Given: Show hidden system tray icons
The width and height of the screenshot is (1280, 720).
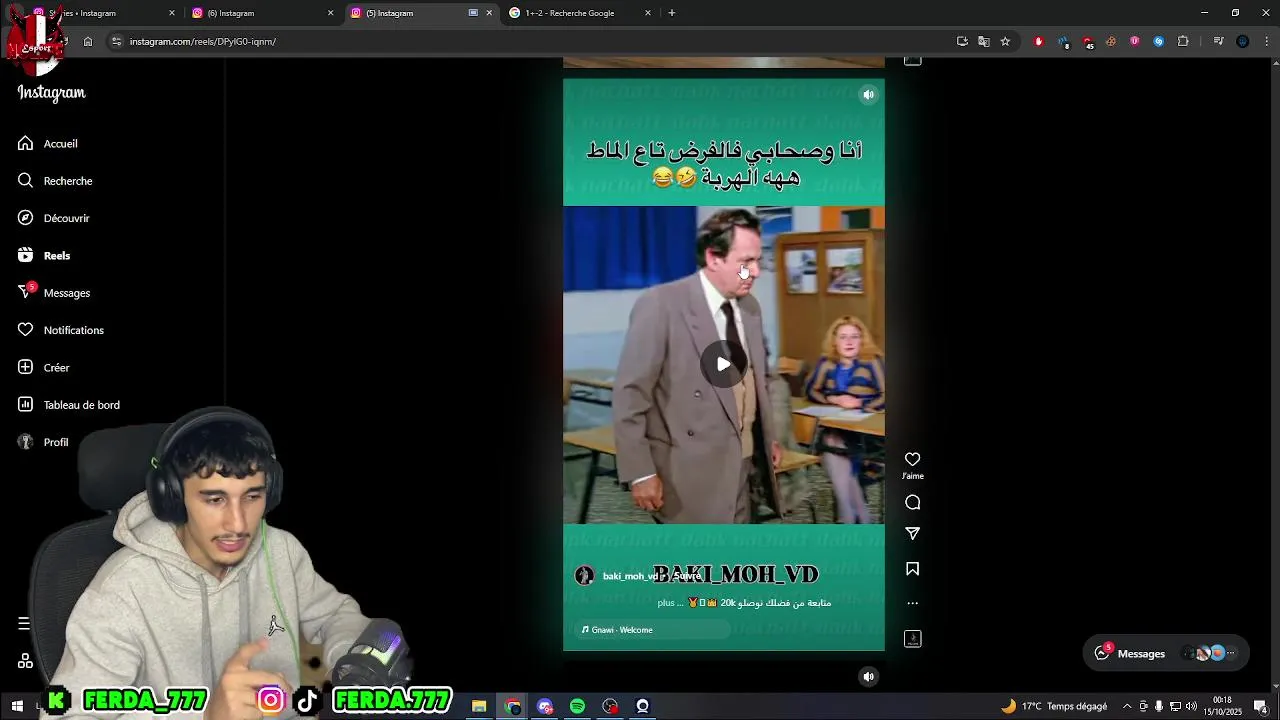Looking at the screenshot, I should coord(1127,706).
